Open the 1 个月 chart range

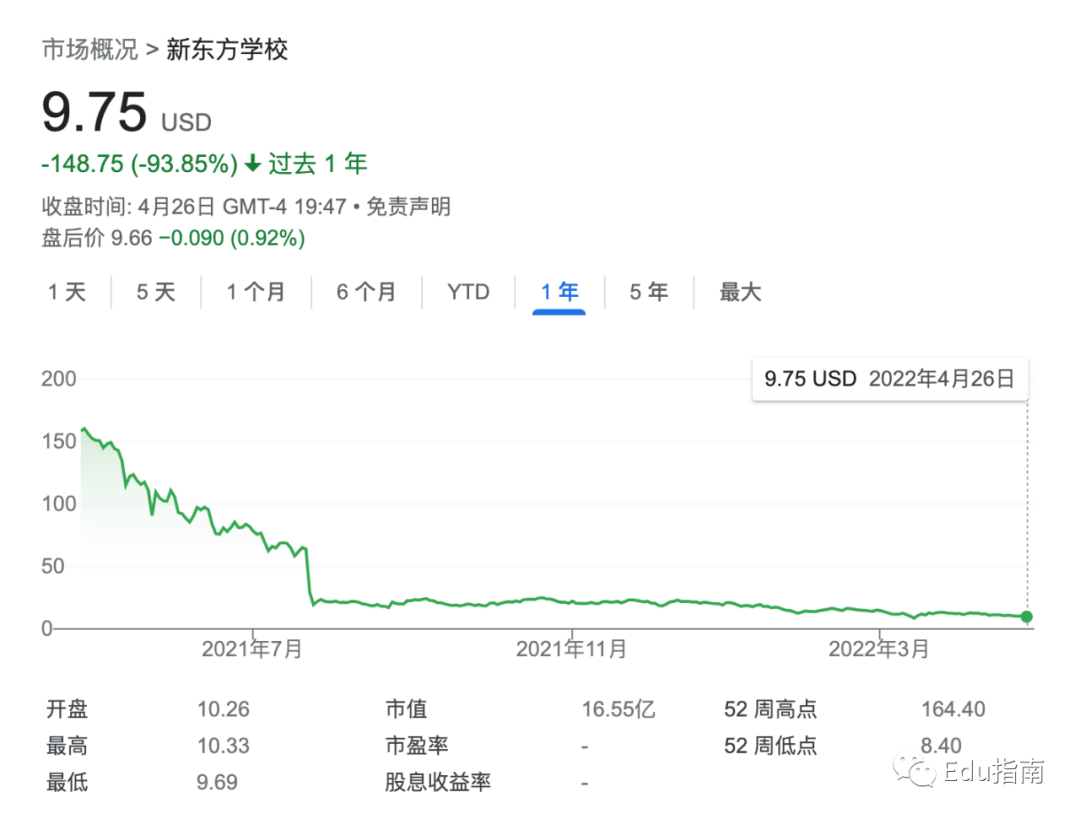pyautogui.click(x=255, y=292)
